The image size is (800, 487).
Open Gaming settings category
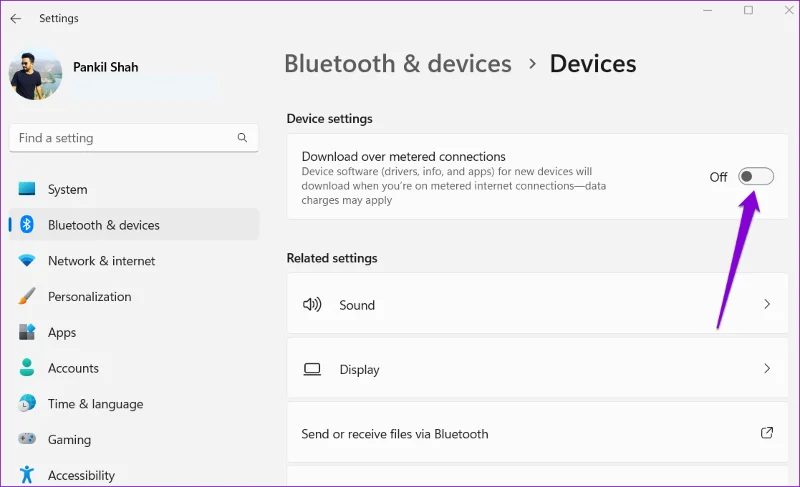tap(134, 439)
